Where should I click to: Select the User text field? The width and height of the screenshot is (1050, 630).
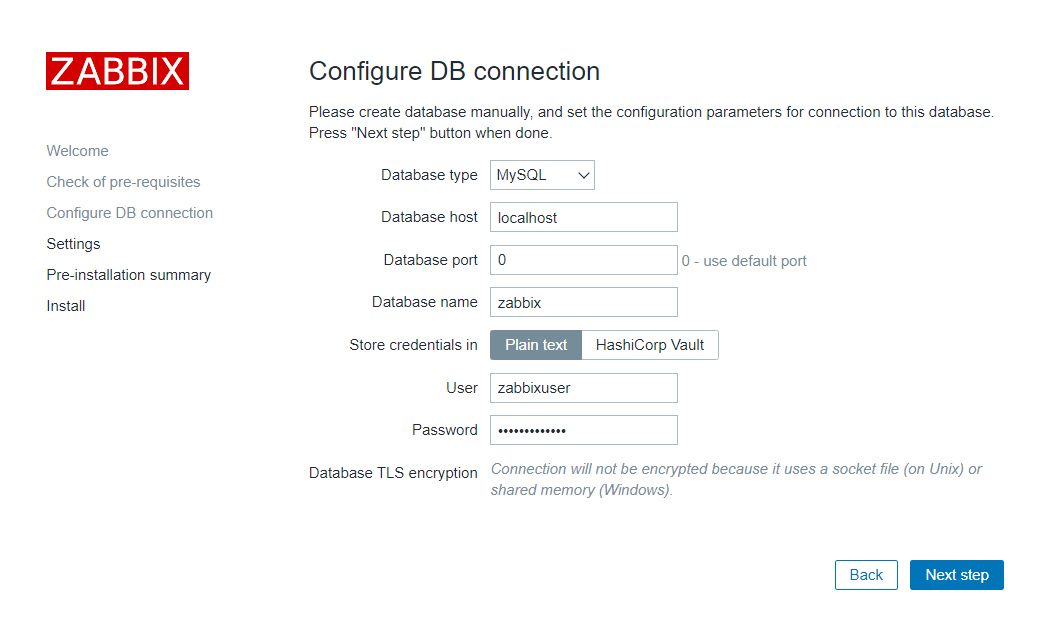click(x=583, y=388)
